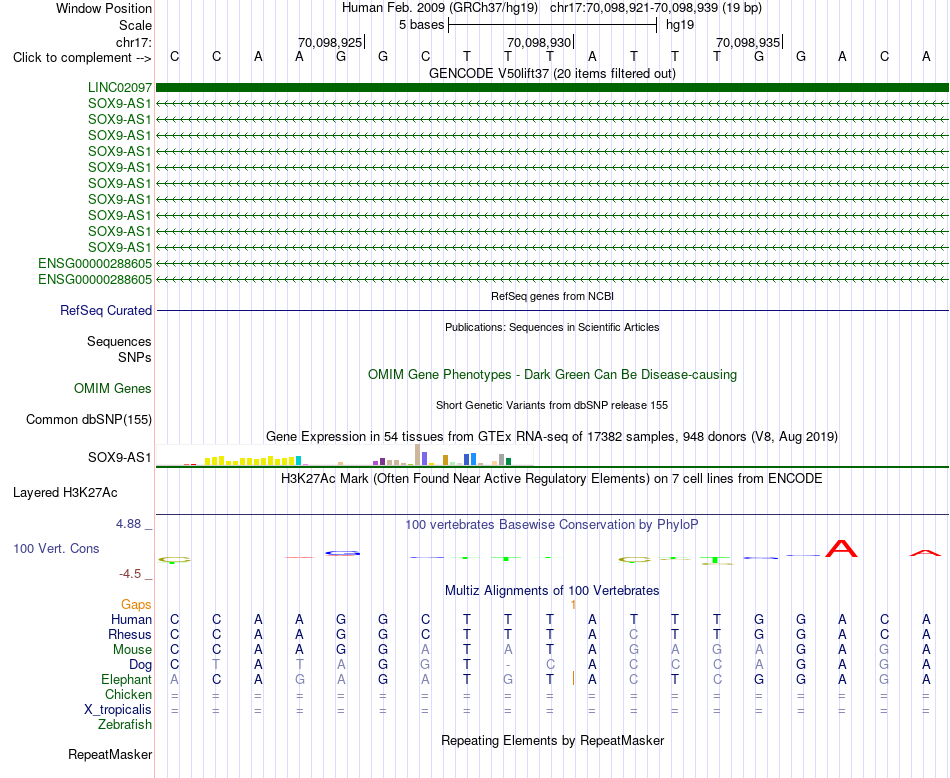Image resolution: width=950 pixels, height=778 pixels.
Task: Select the 100 Vert. Cons label
Action: point(56,548)
